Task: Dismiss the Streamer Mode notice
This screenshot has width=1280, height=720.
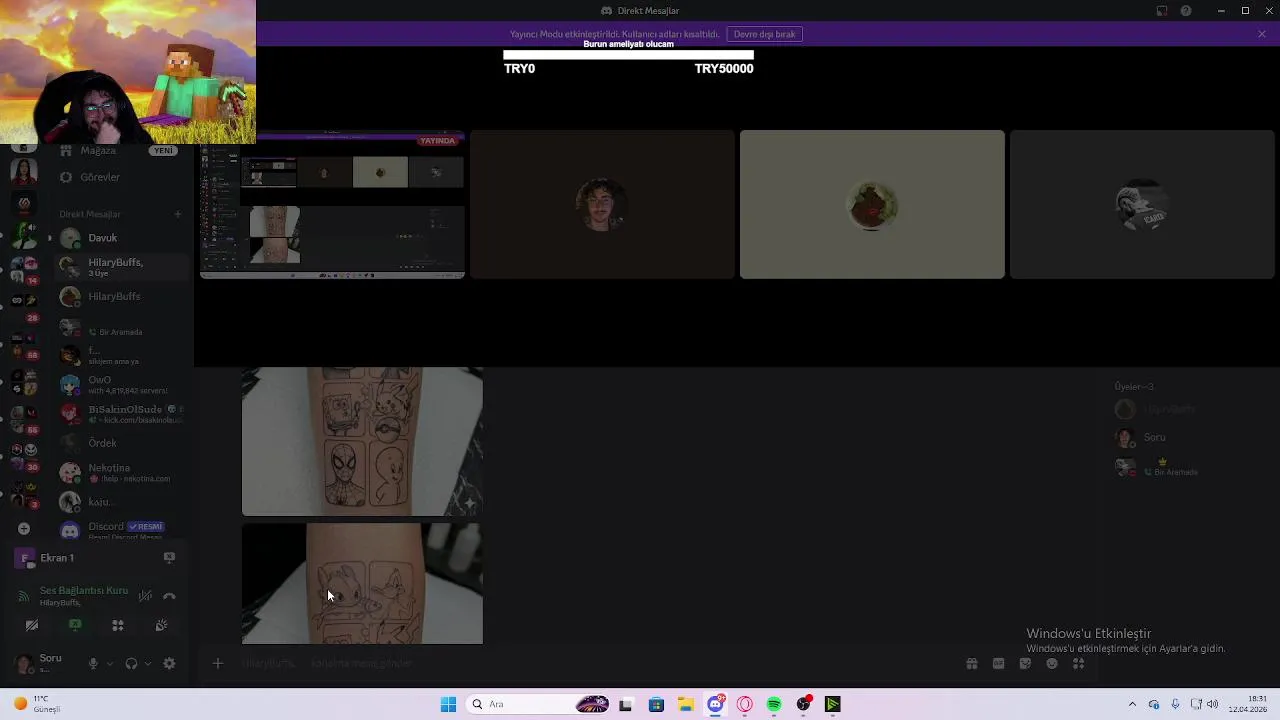Action: 1262,34
